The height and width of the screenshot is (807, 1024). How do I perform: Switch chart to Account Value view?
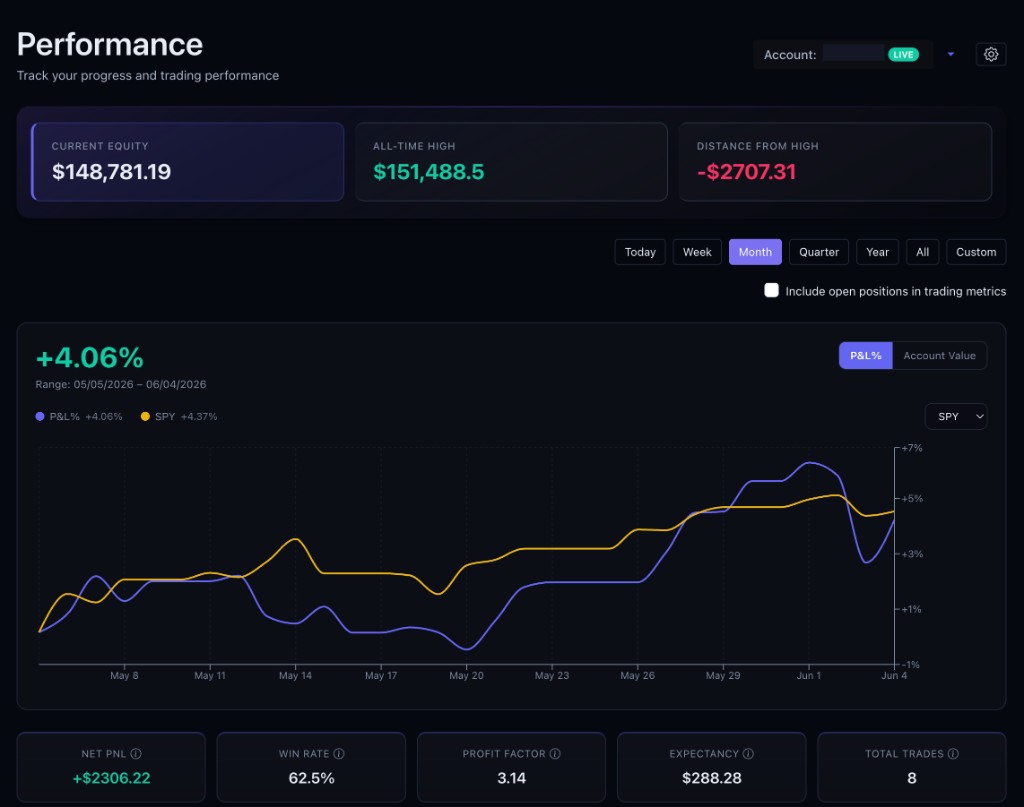pos(939,356)
